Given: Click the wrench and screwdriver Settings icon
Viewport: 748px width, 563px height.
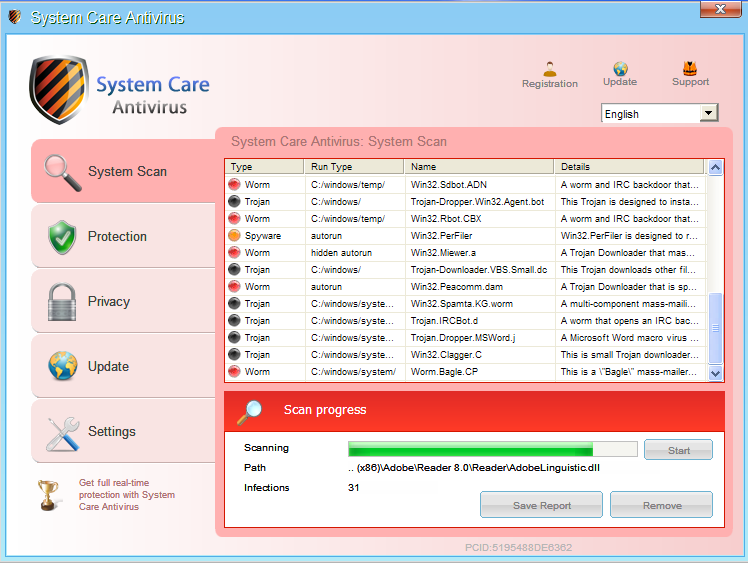Looking at the screenshot, I should coord(62,432).
